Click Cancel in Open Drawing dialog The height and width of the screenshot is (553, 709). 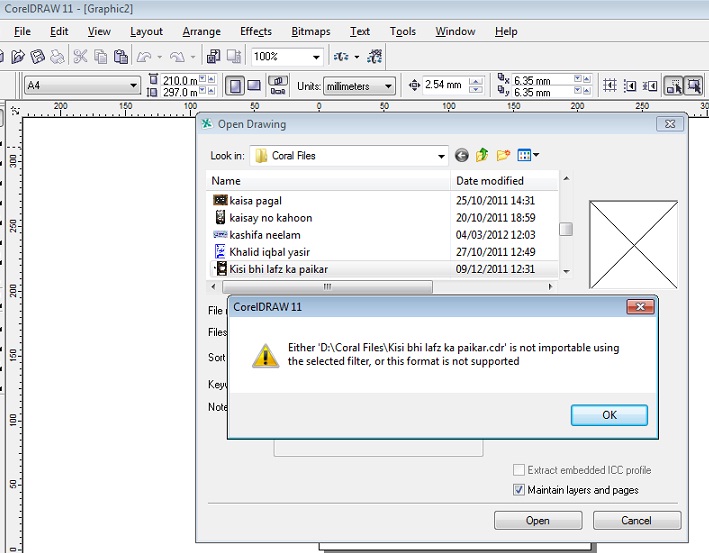(x=636, y=520)
